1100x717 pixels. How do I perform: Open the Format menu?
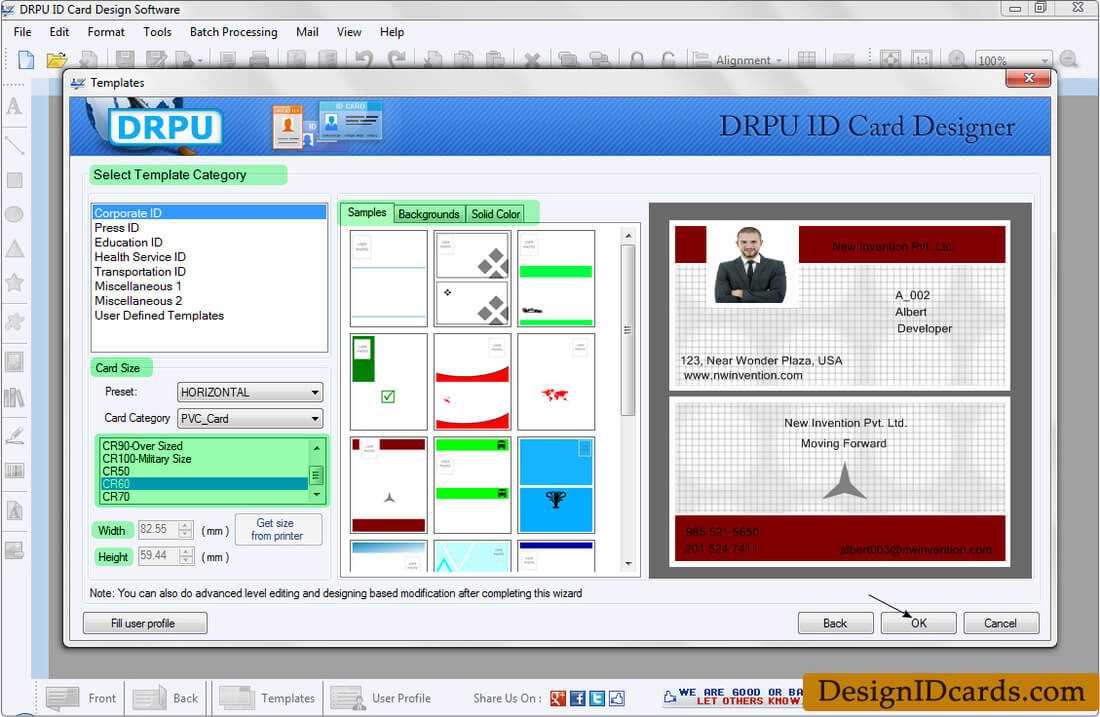(x=106, y=32)
